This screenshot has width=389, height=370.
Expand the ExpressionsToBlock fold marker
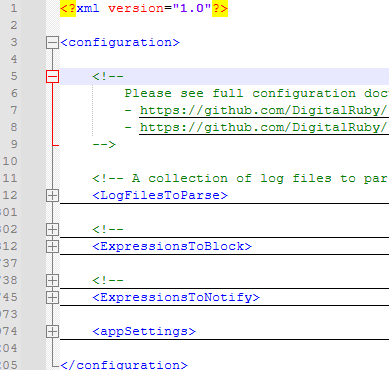pos(52,246)
